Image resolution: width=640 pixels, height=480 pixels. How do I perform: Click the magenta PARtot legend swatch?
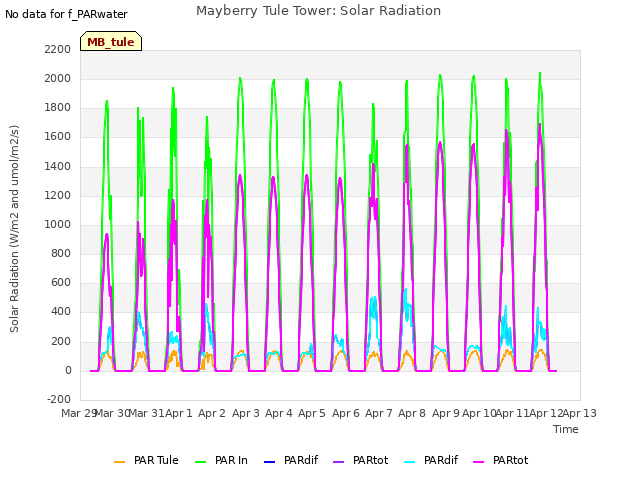click(479, 462)
